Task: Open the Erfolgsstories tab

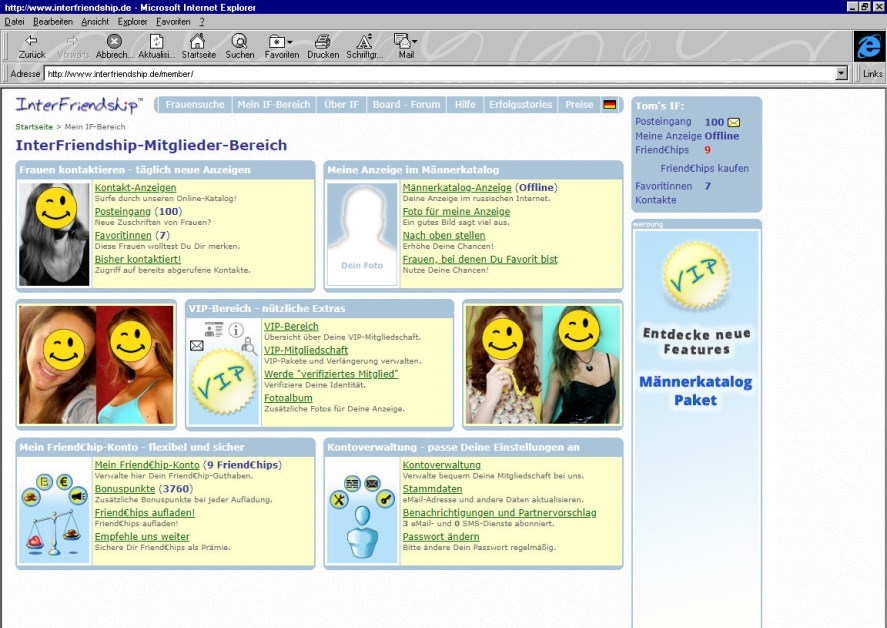Action: pyautogui.click(x=520, y=105)
